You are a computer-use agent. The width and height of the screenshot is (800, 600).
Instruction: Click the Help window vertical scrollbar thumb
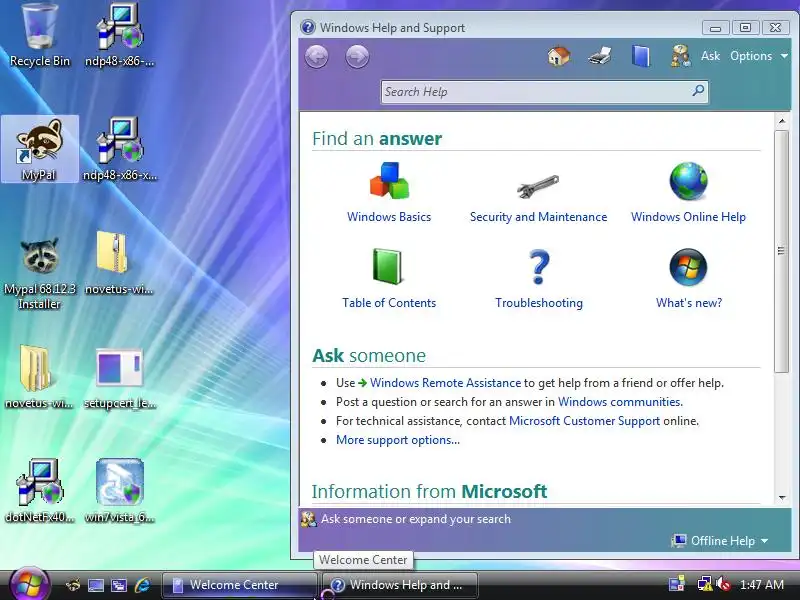(x=782, y=251)
